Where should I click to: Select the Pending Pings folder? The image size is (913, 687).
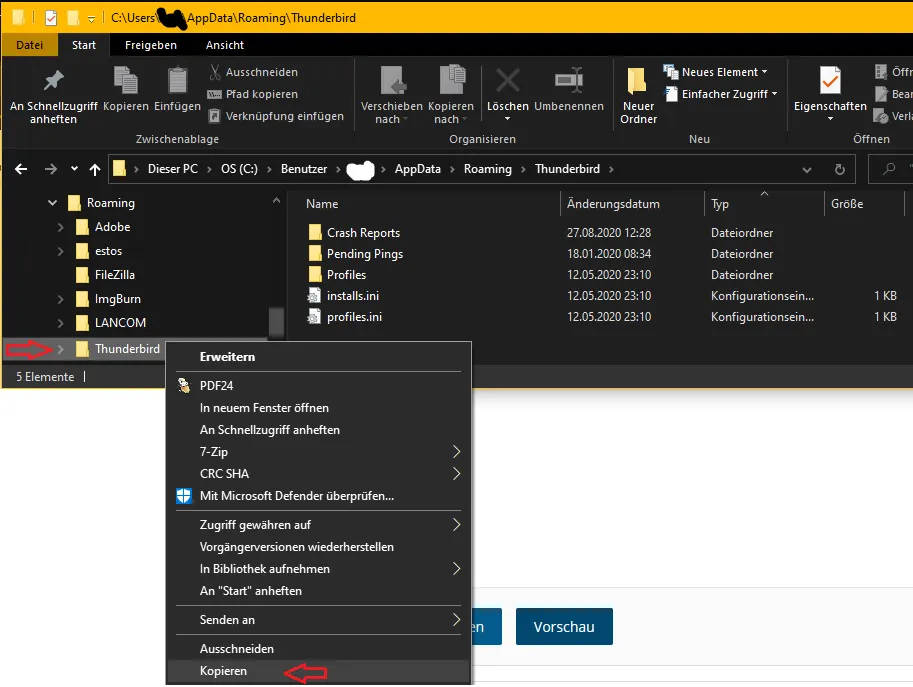pyautogui.click(x=365, y=254)
